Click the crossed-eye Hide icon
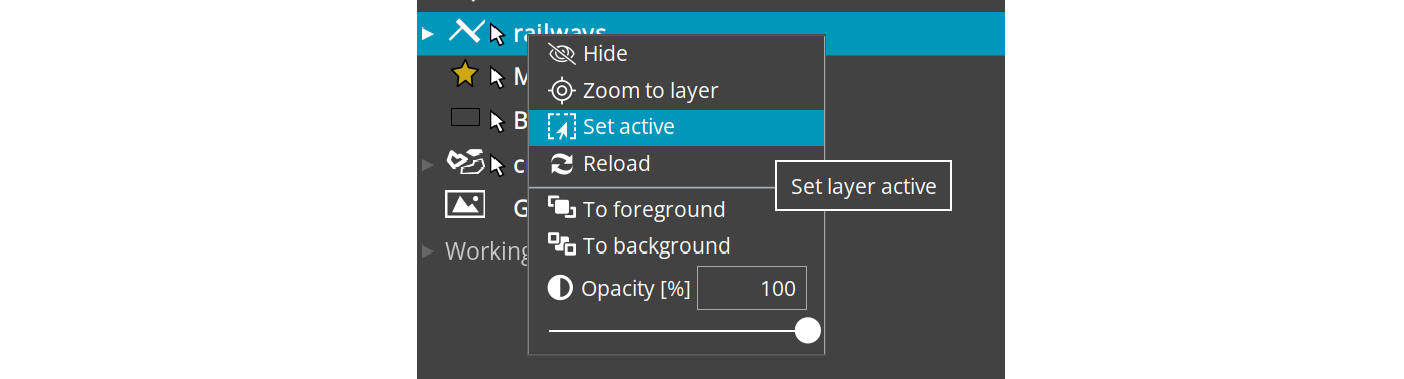The image size is (1404, 379). 563,54
